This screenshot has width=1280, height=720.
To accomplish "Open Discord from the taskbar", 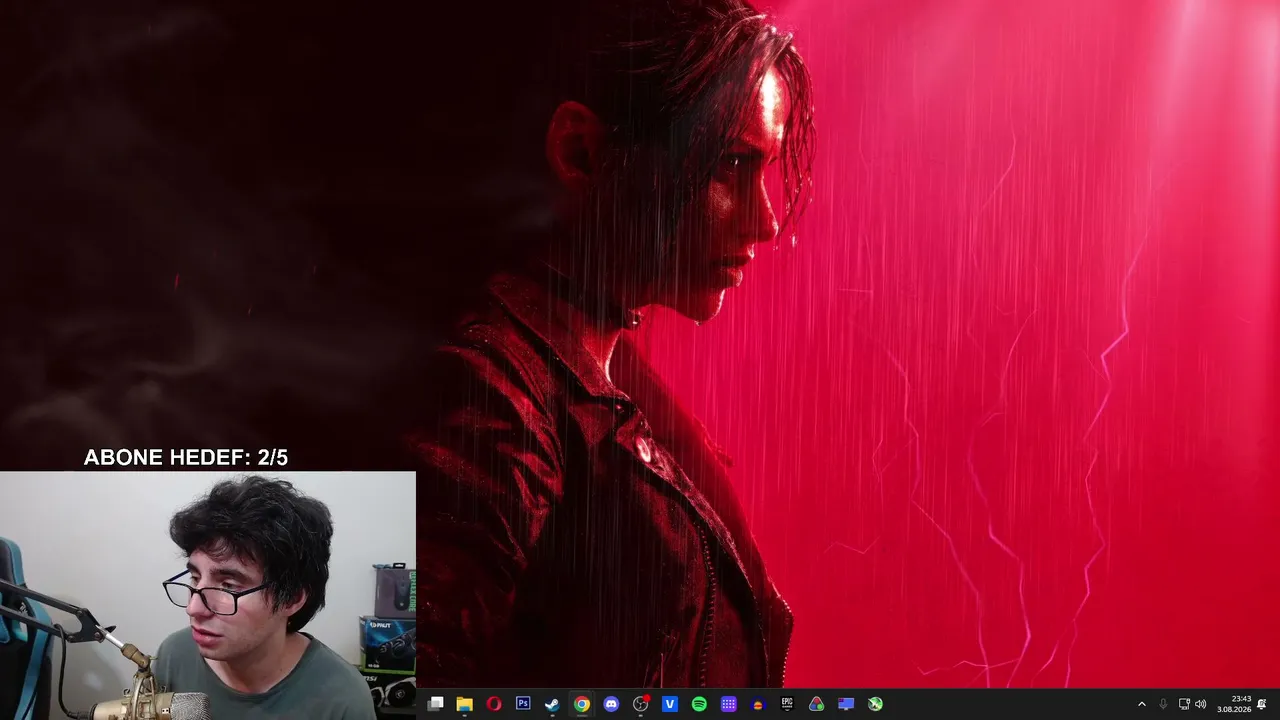I will pos(611,704).
